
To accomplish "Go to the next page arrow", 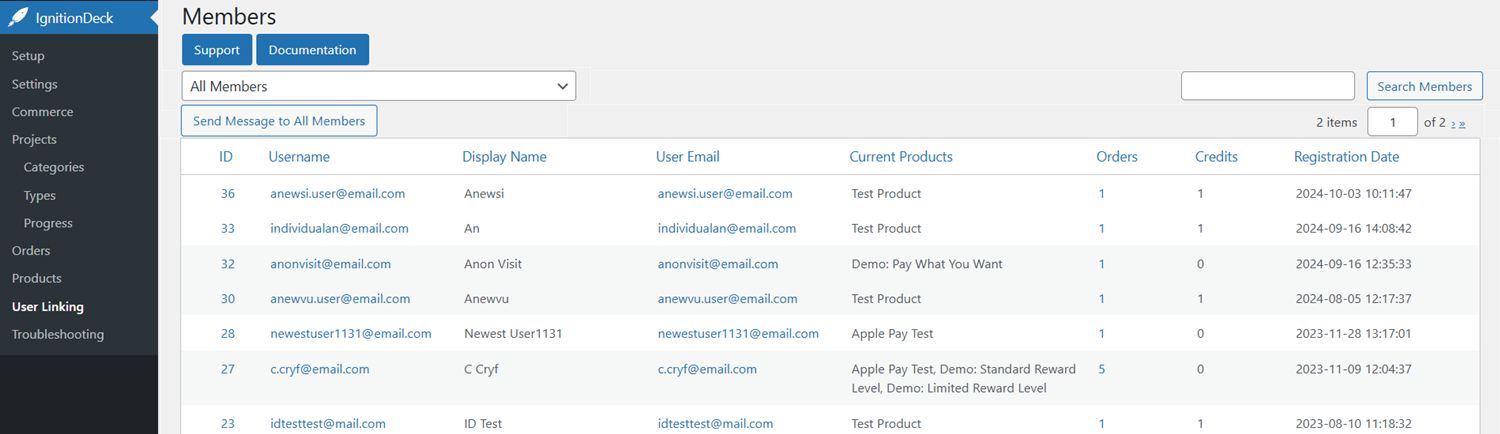I will pyautogui.click(x=1453, y=124).
